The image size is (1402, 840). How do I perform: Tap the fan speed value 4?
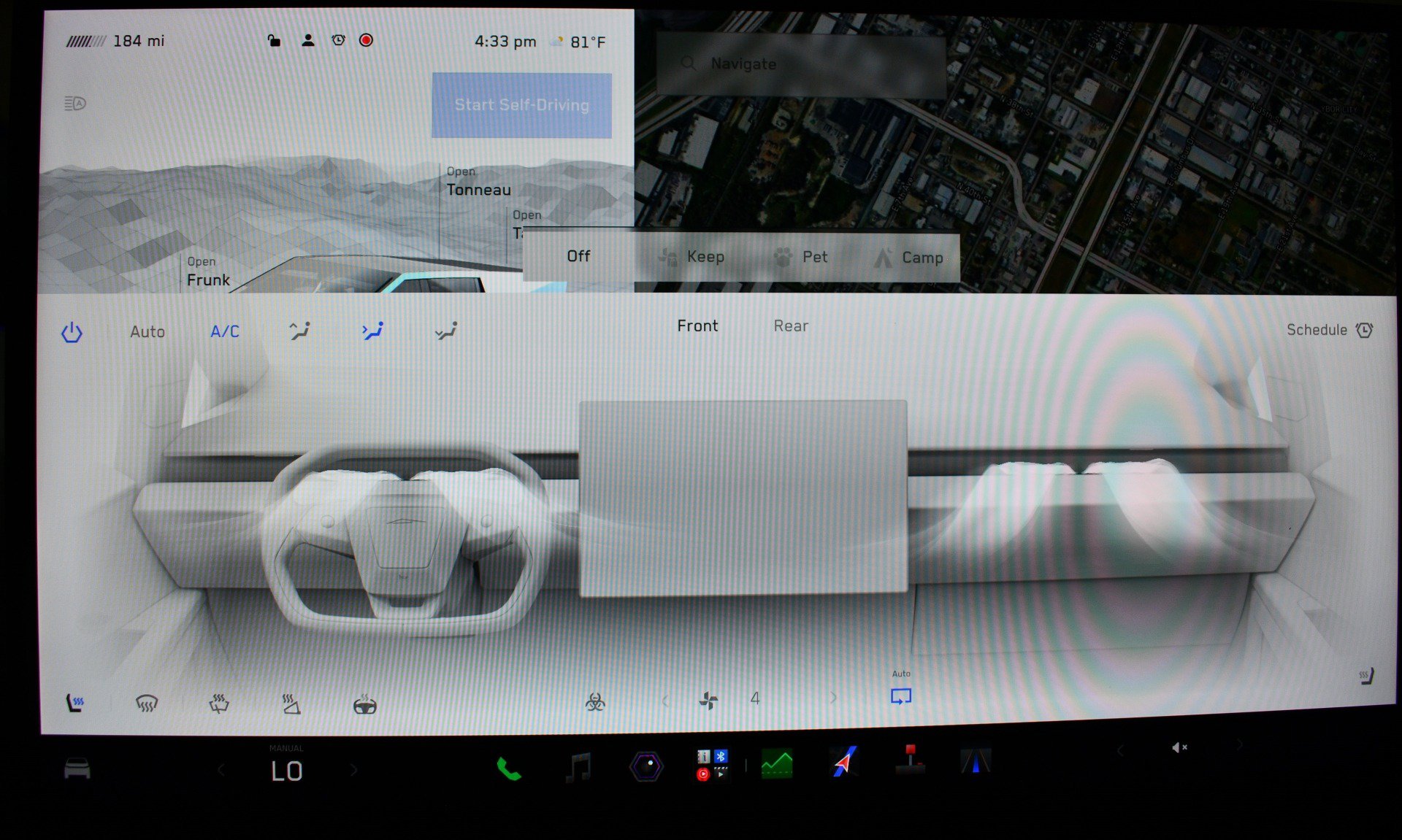point(755,698)
